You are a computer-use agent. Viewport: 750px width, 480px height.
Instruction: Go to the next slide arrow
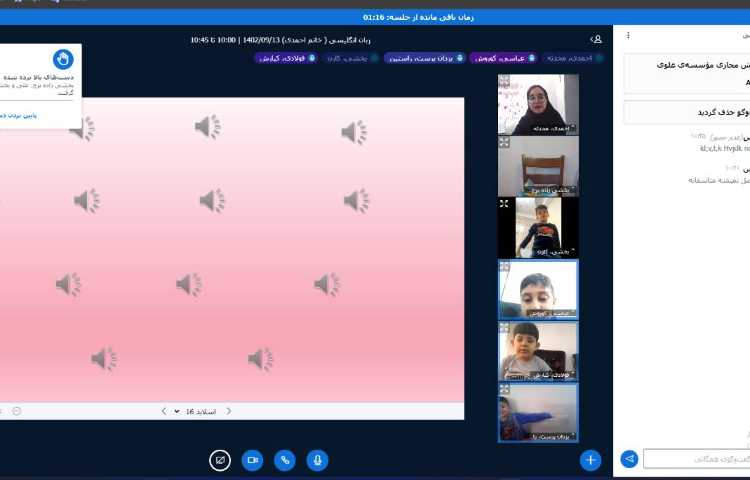[164, 411]
